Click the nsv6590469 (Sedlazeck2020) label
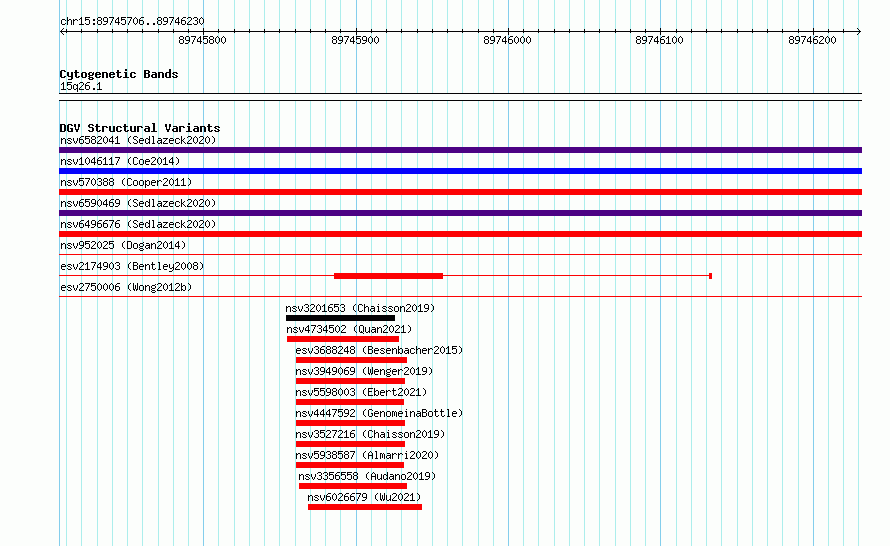 click(138, 203)
